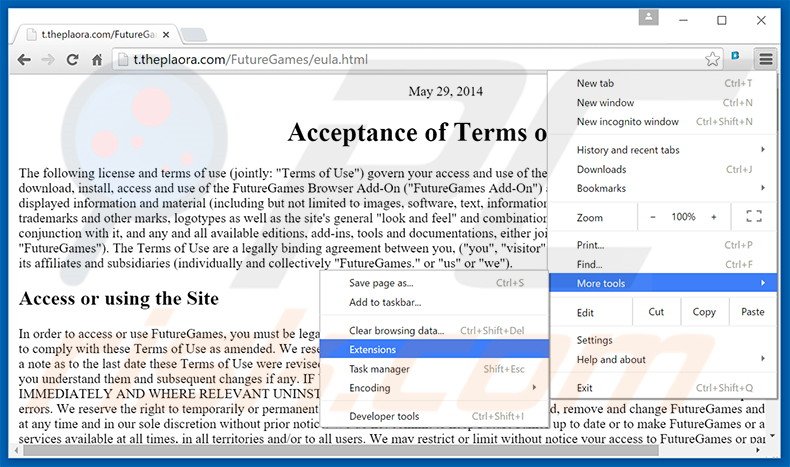Expand the Encoding submenu
790x467 pixels.
(434, 388)
